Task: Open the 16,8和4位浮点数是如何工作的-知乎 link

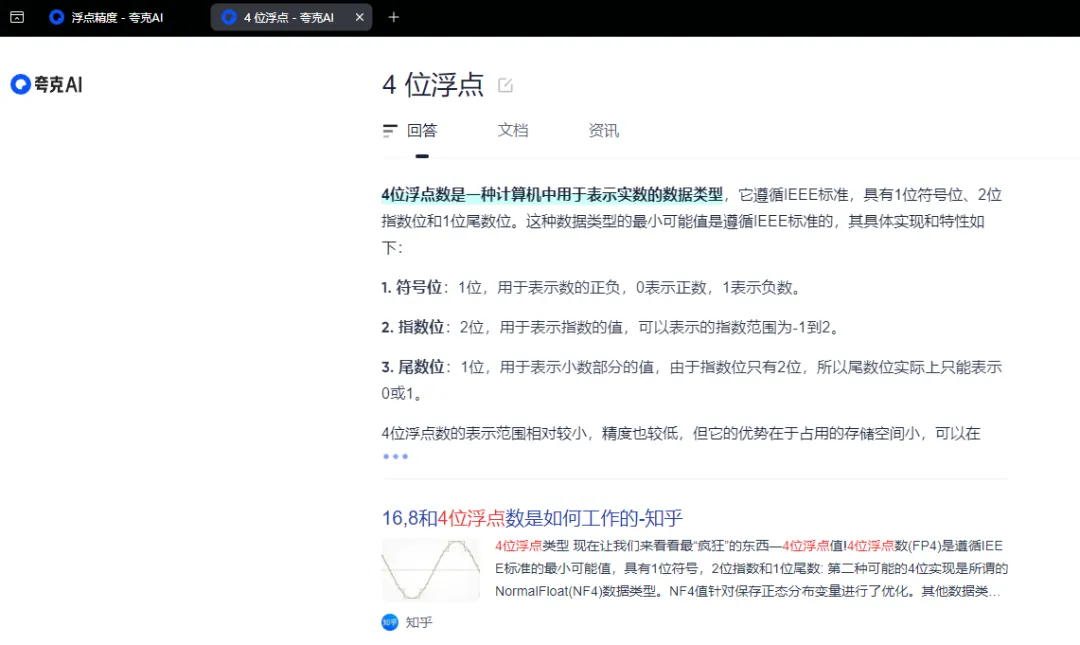Action: tap(532, 518)
